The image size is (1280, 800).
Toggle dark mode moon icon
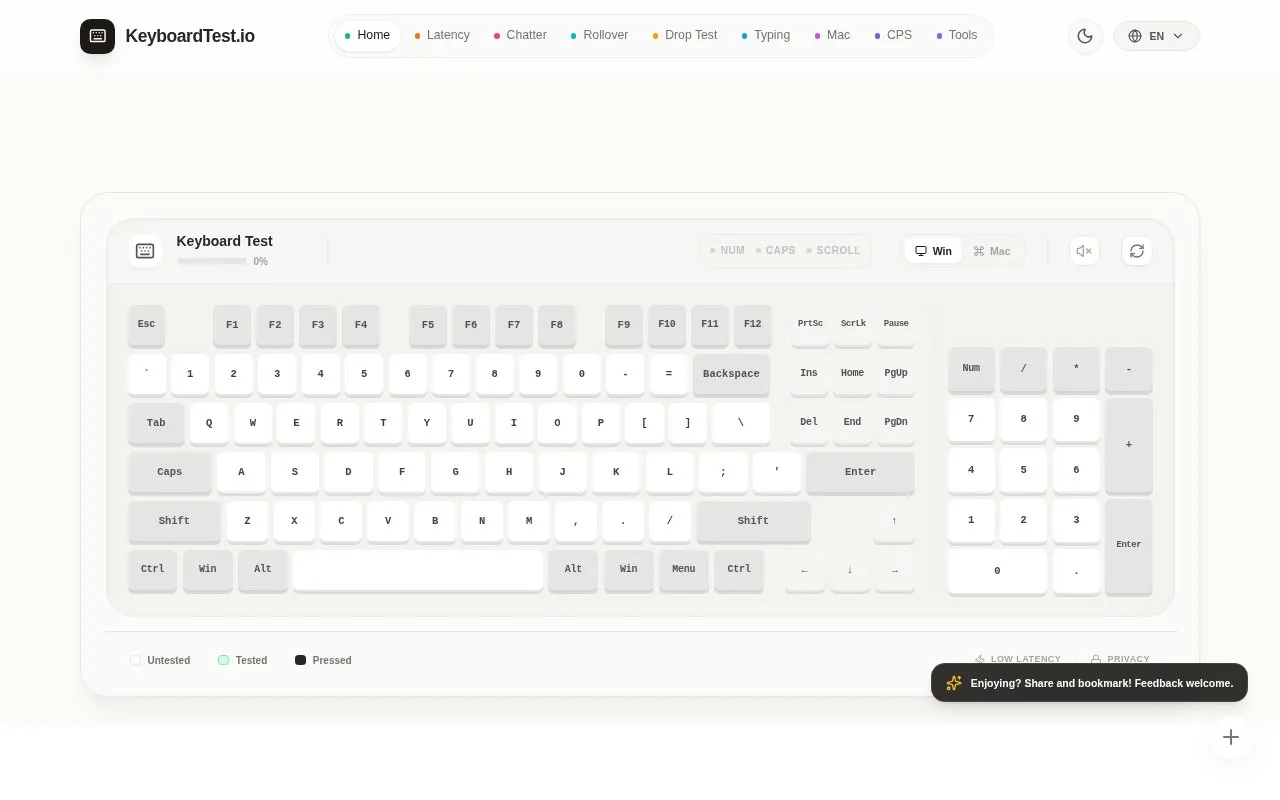(x=1085, y=36)
